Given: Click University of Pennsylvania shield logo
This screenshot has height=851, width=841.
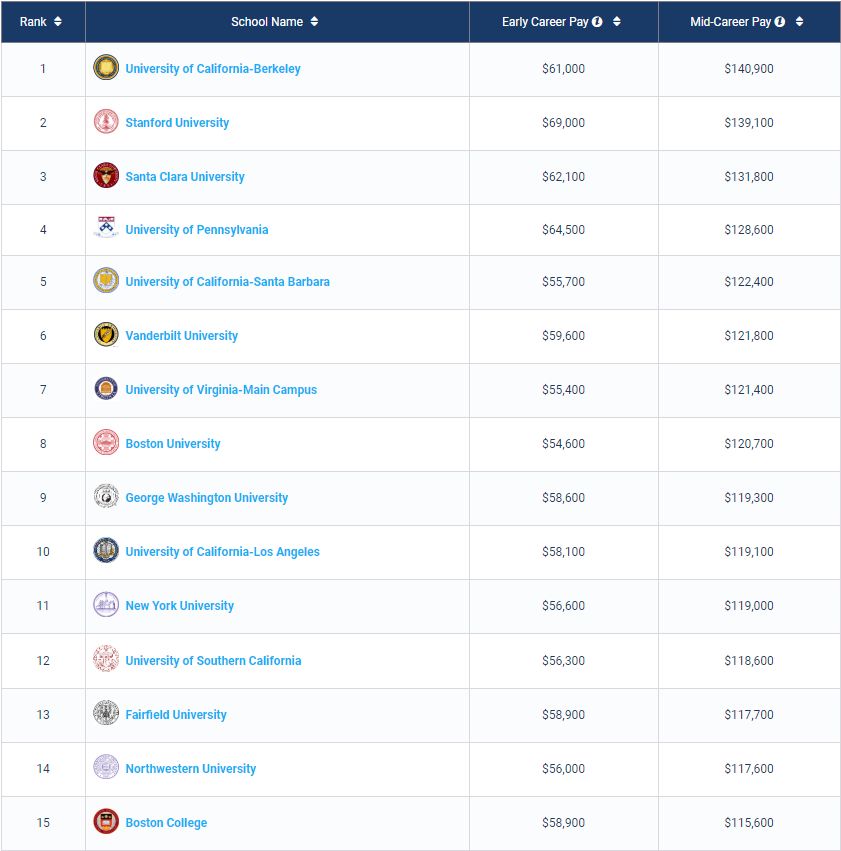Looking at the screenshot, I should [106, 228].
